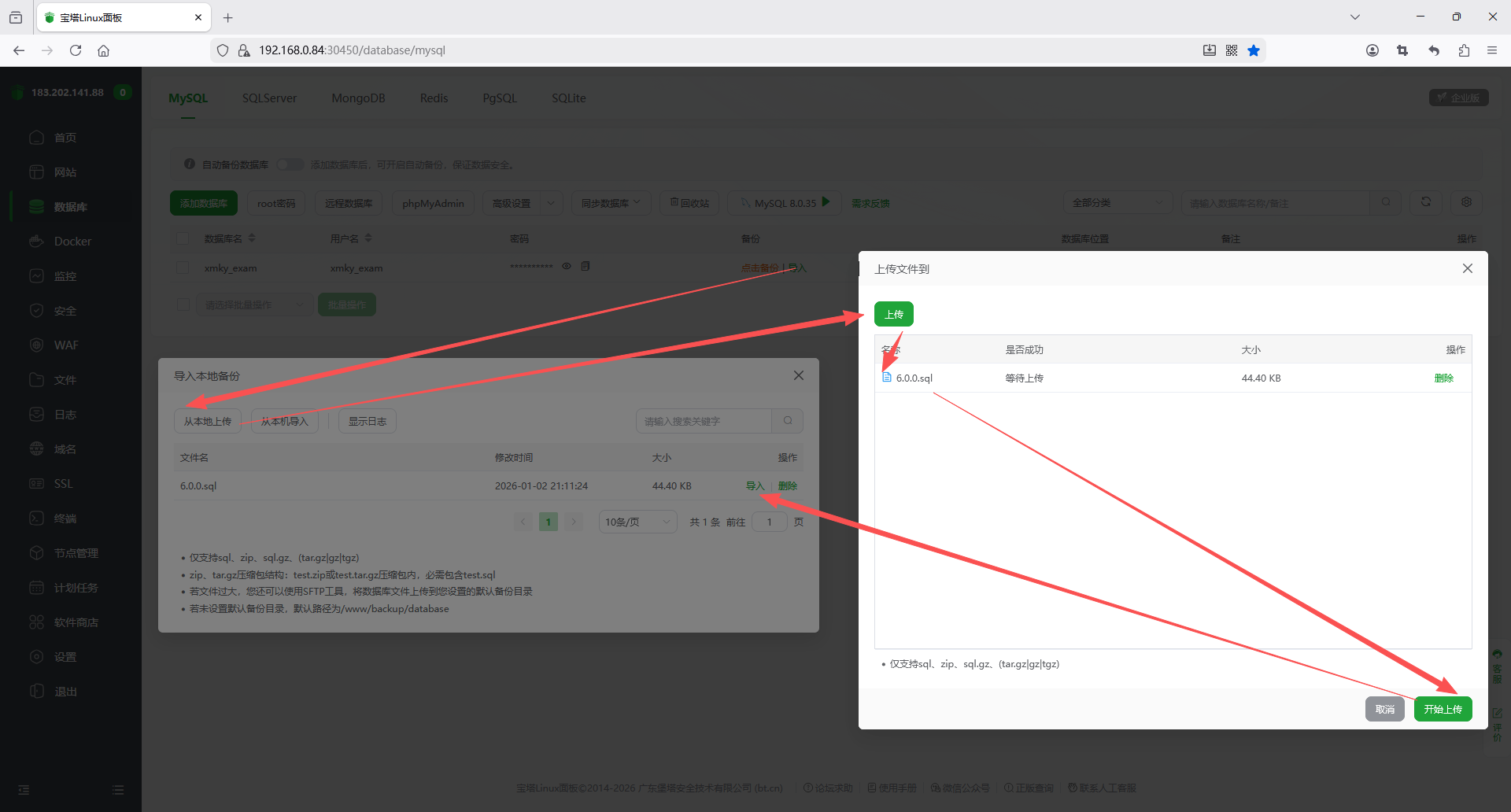Reload the page with refresh icon
1511x812 pixels.
coord(76,50)
